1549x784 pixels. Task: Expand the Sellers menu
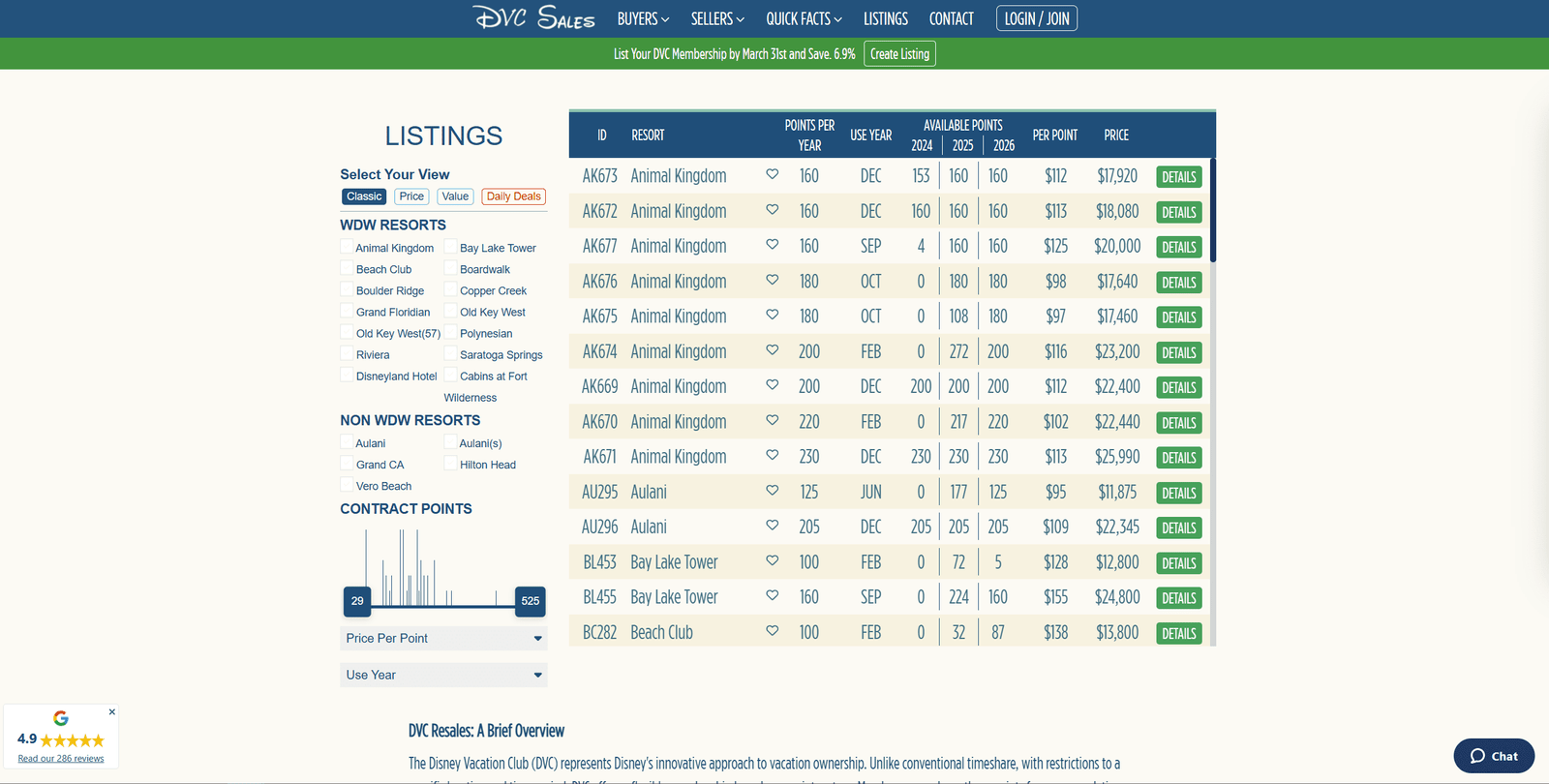click(717, 18)
